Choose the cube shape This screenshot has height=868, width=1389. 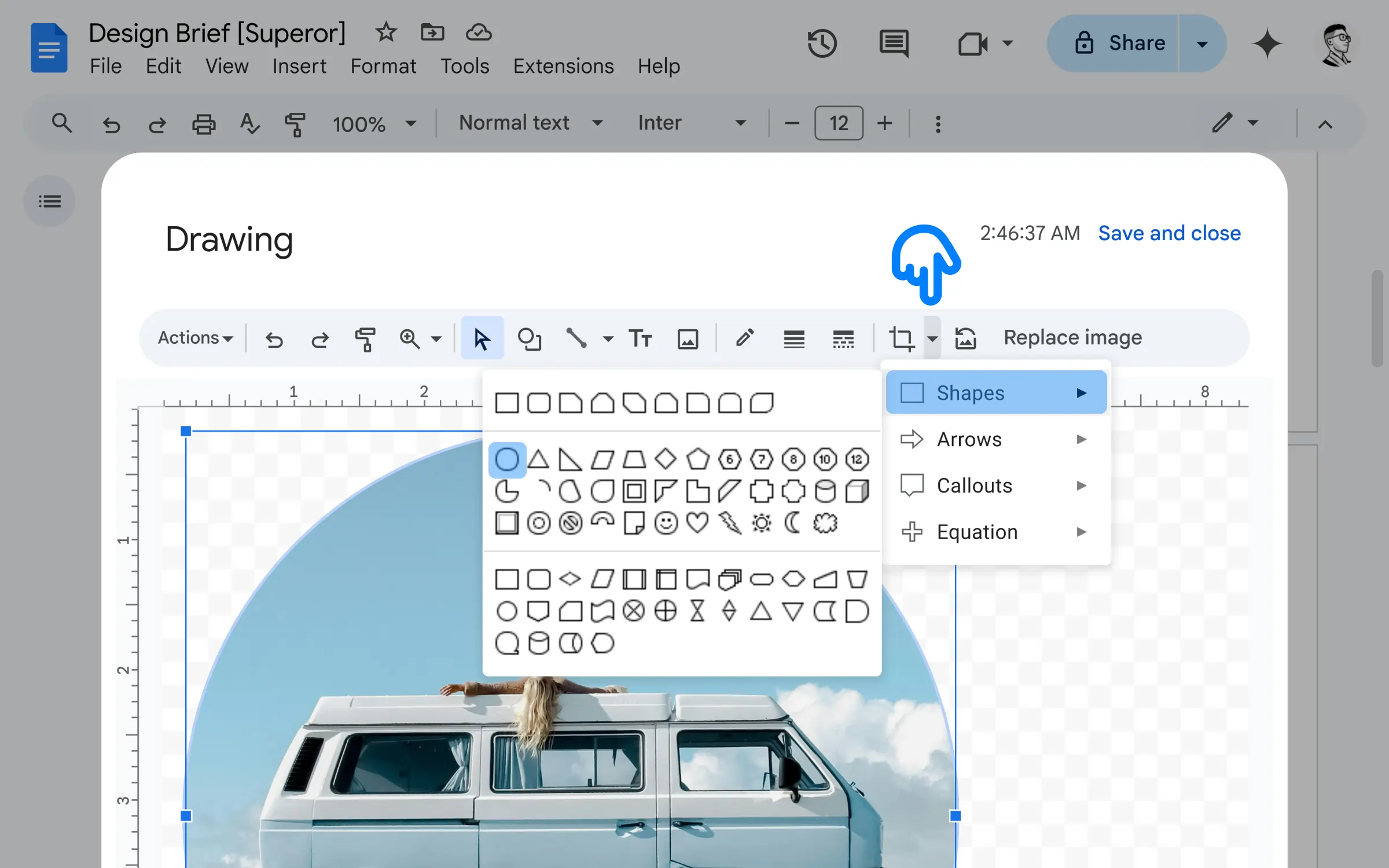(857, 491)
